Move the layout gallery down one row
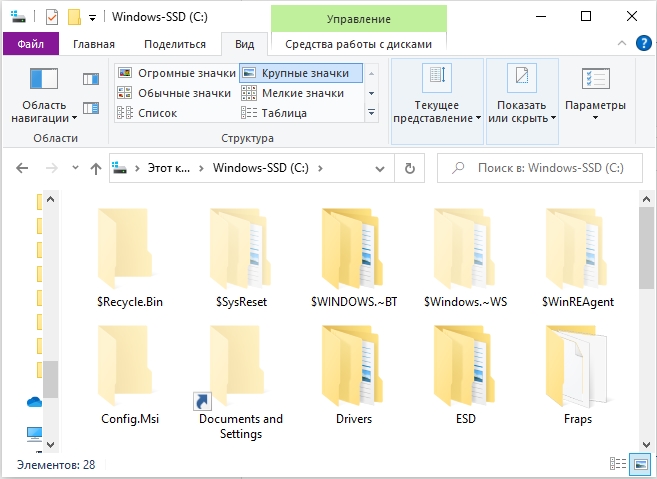Viewport: 657px width, 479px height. click(371, 93)
